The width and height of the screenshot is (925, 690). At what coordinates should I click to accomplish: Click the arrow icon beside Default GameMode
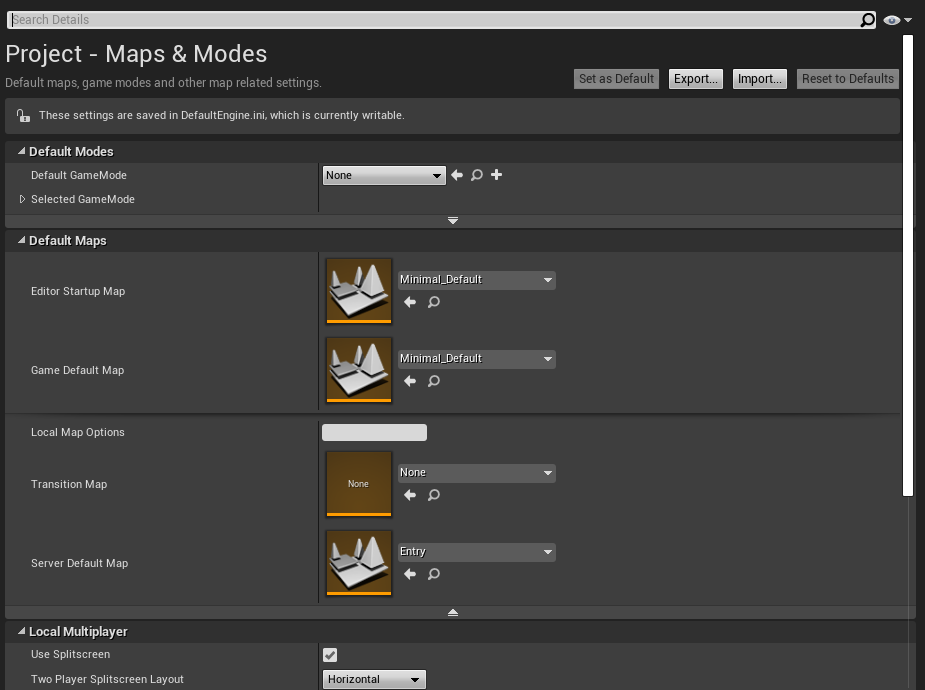pos(457,175)
